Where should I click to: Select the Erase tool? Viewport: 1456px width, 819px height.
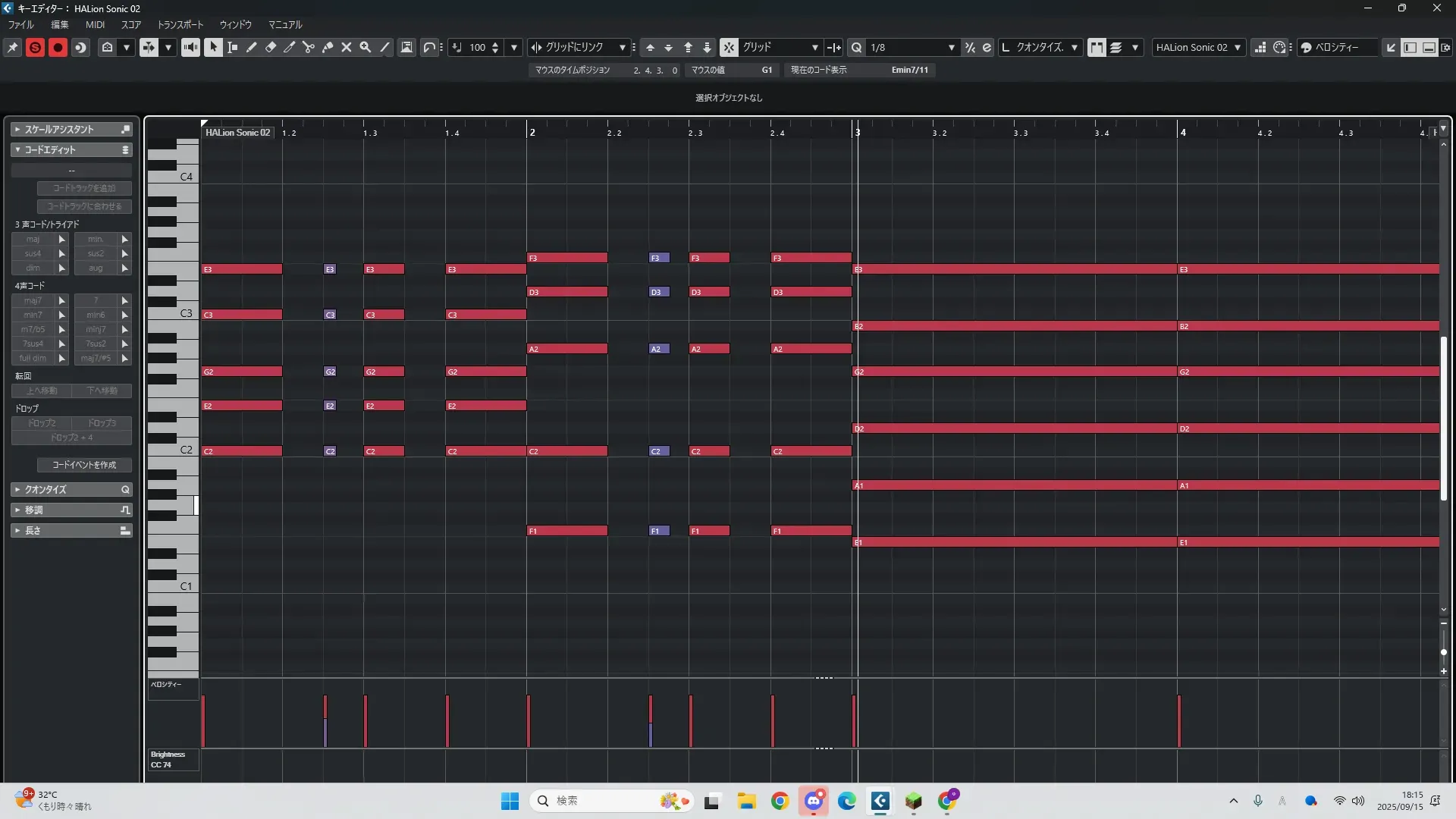[x=271, y=47]
